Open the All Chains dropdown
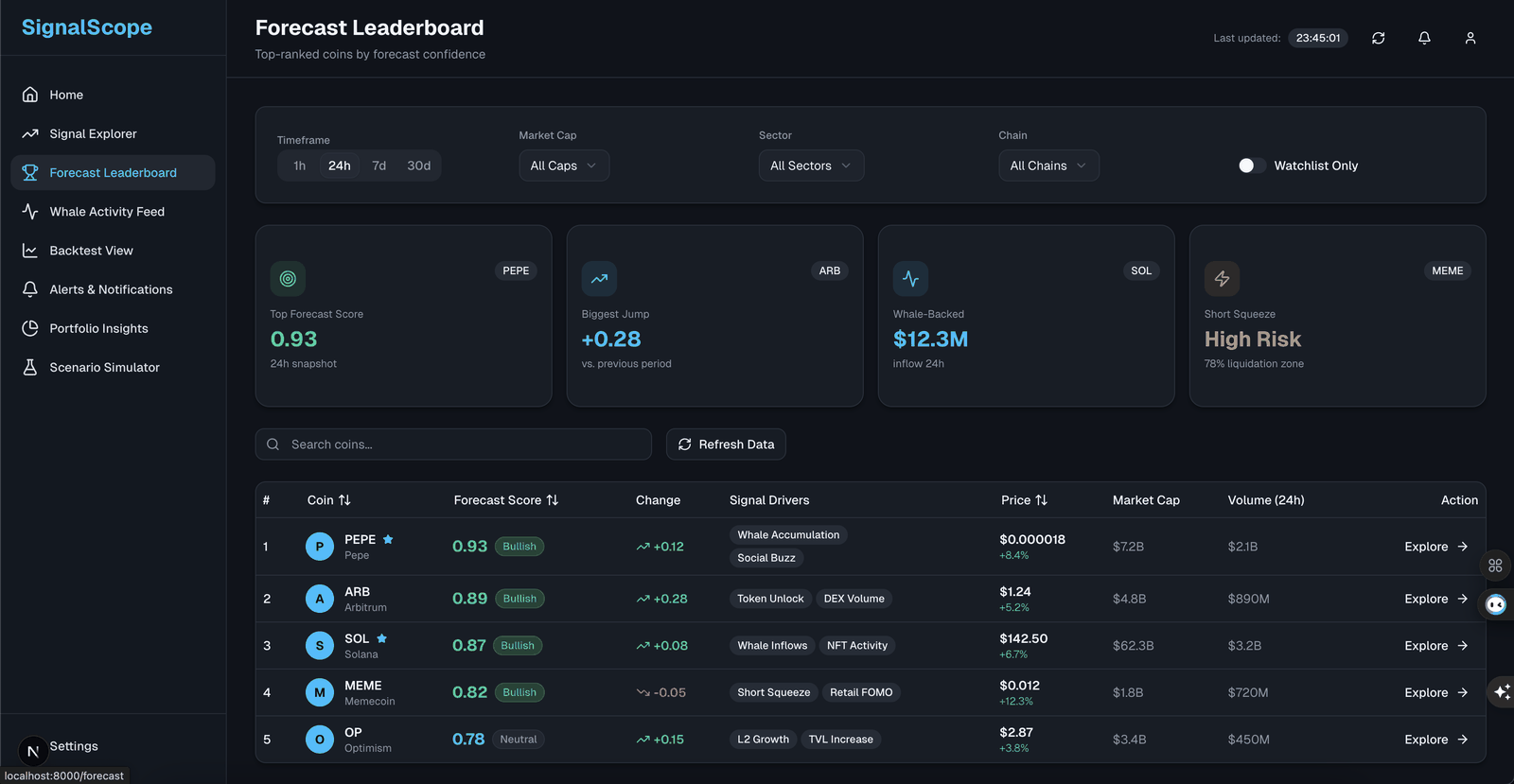The image size is (1514, 784). [x=1048, y=166]
